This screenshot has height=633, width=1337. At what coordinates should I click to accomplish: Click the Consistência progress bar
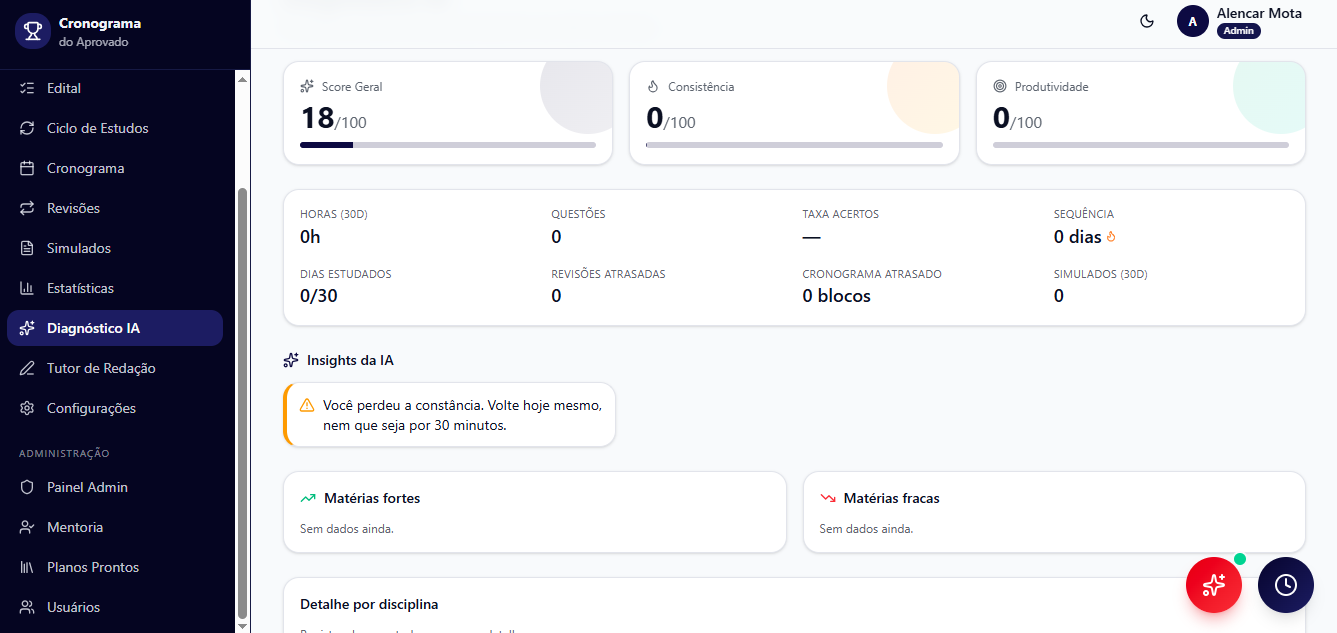tap(794, 145)
